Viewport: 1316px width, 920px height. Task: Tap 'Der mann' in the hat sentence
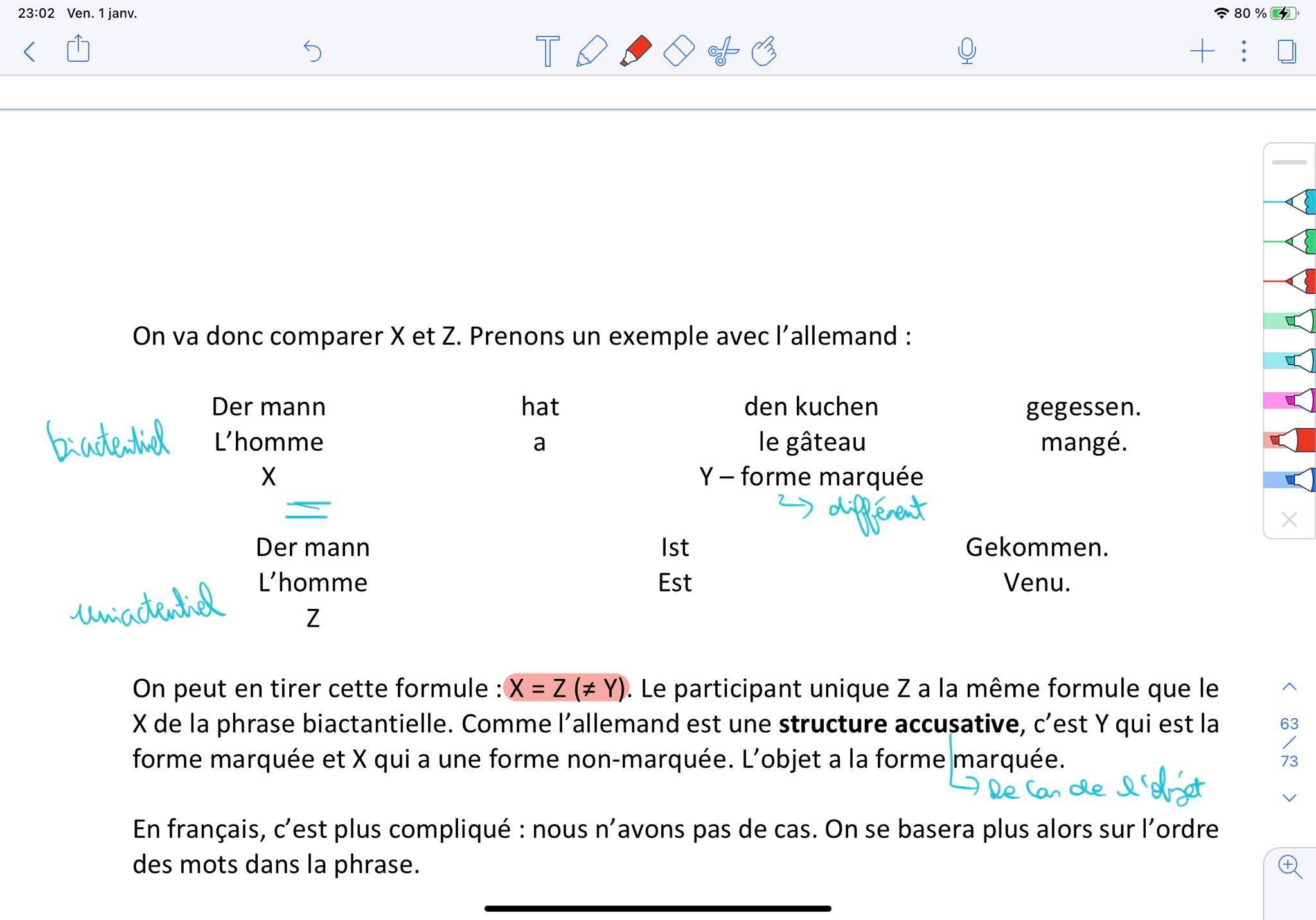pos(269,406)
